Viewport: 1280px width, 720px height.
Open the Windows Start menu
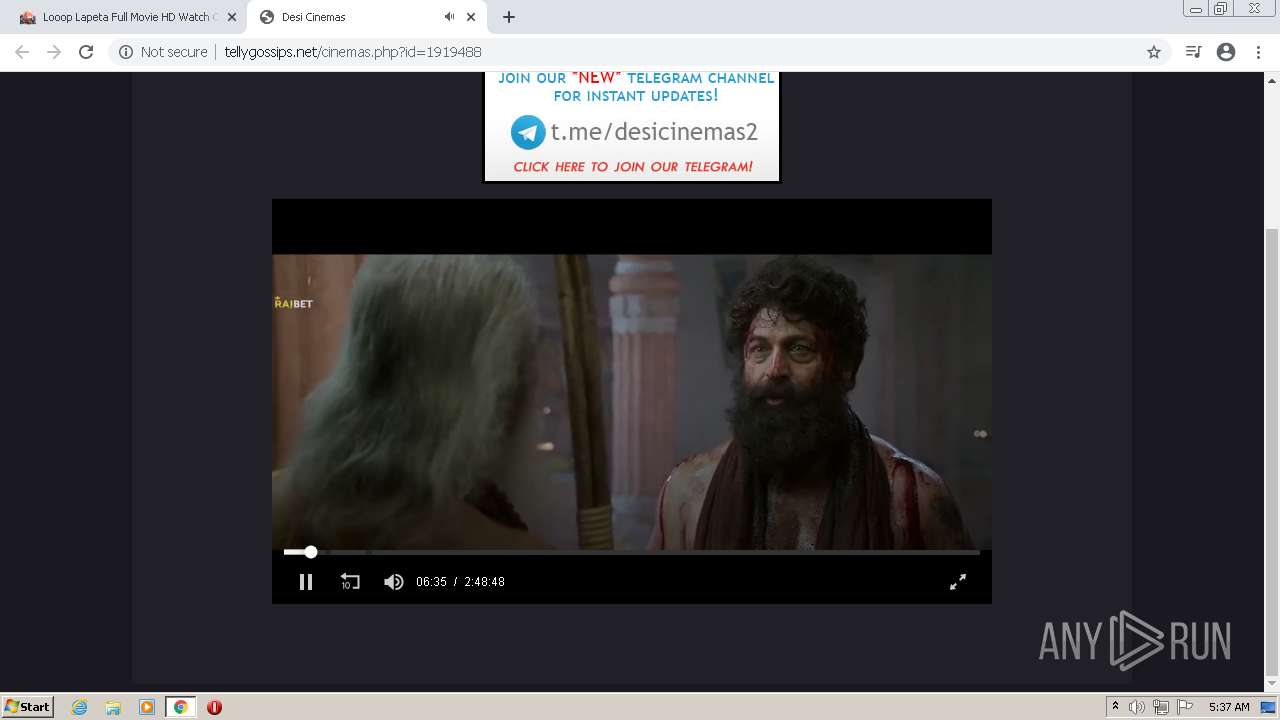(28, 706)
